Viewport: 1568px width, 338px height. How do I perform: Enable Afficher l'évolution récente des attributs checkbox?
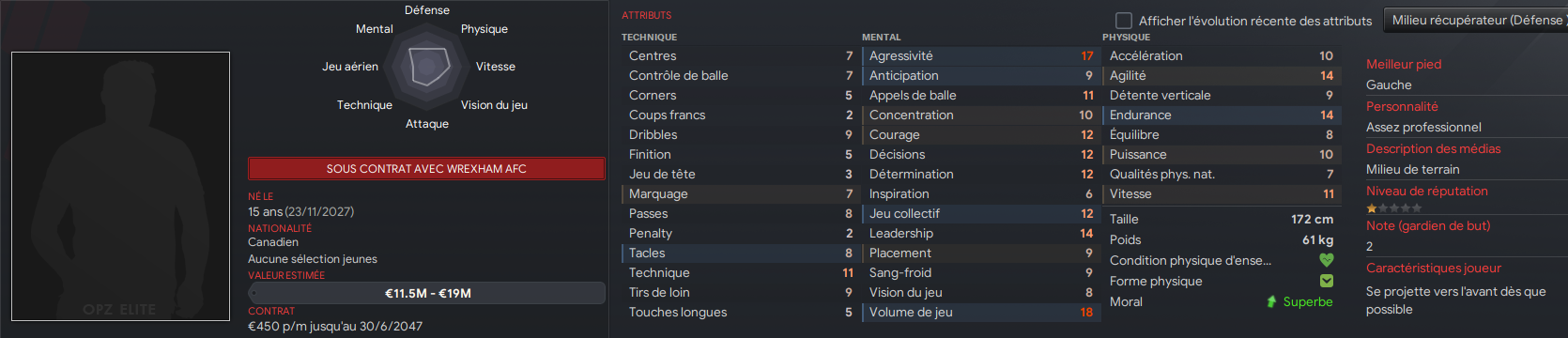[x=1123, y=21]
